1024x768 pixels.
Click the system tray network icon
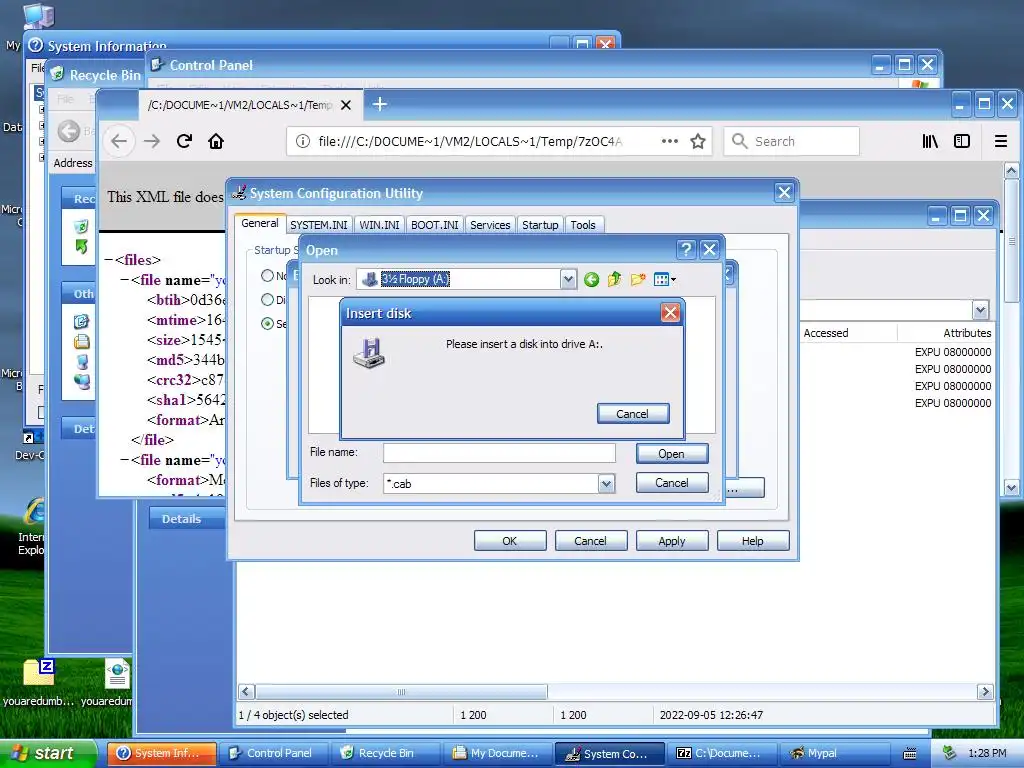(x=949, y=753)
